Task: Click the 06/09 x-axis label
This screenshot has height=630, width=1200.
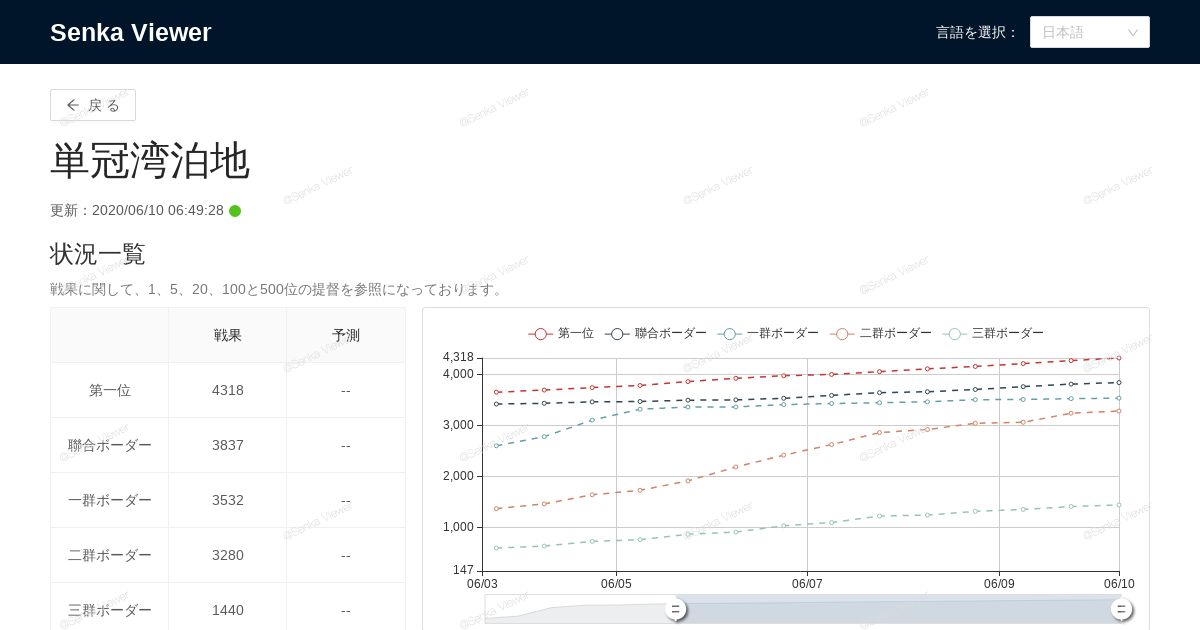Action: click(999, 584)
